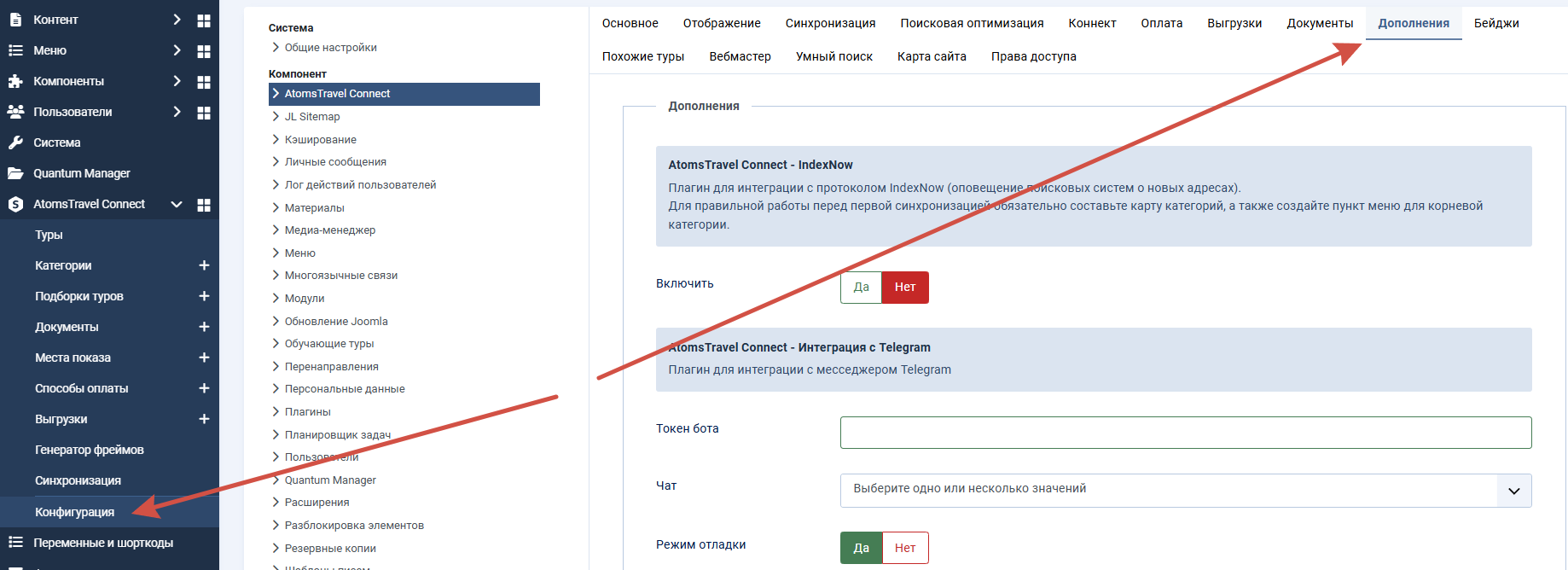Click the Токен бота input field
1568x570 pixels.
[1186, 433]
